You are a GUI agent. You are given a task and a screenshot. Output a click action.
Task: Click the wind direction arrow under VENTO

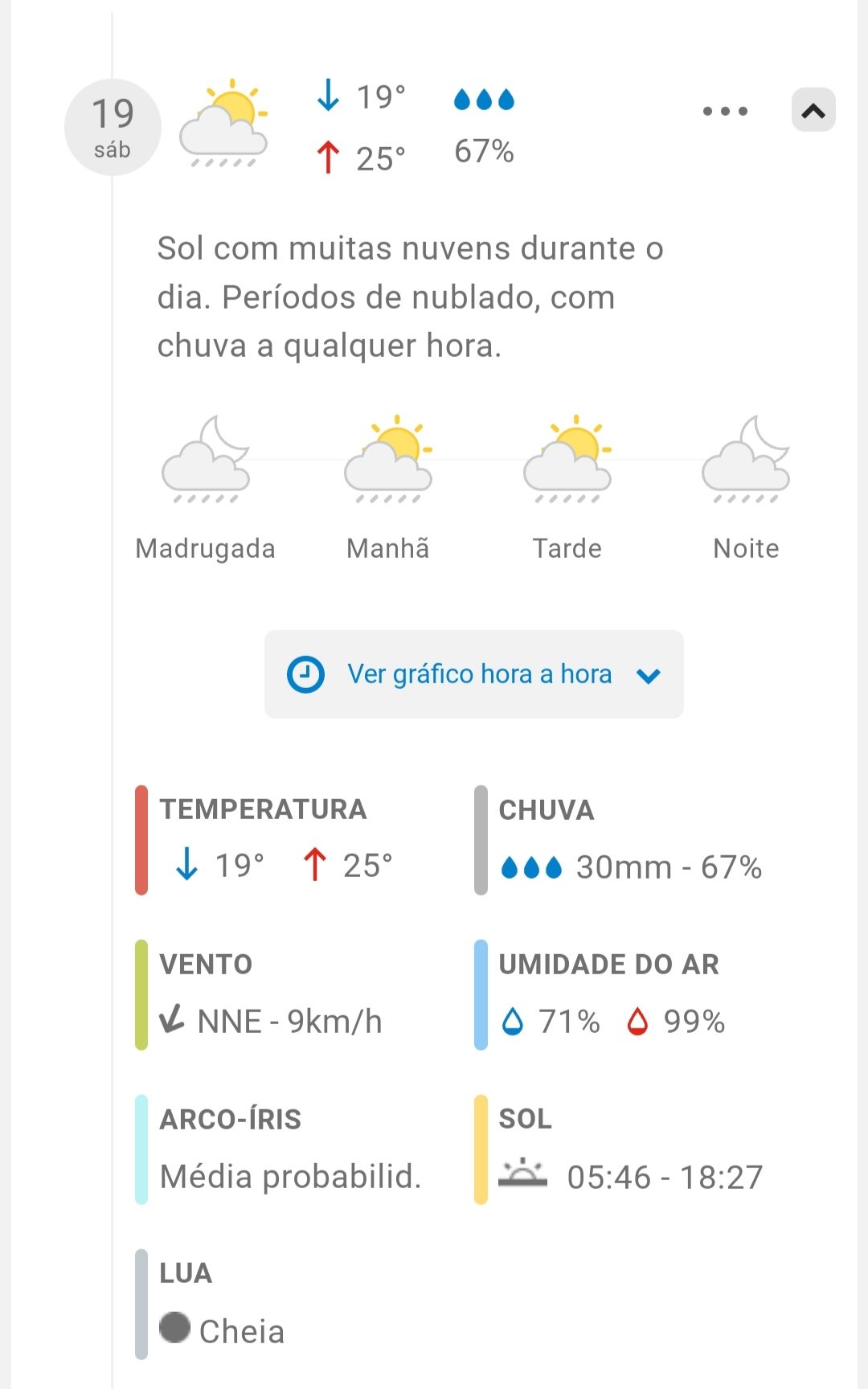tap(172, 1019)
